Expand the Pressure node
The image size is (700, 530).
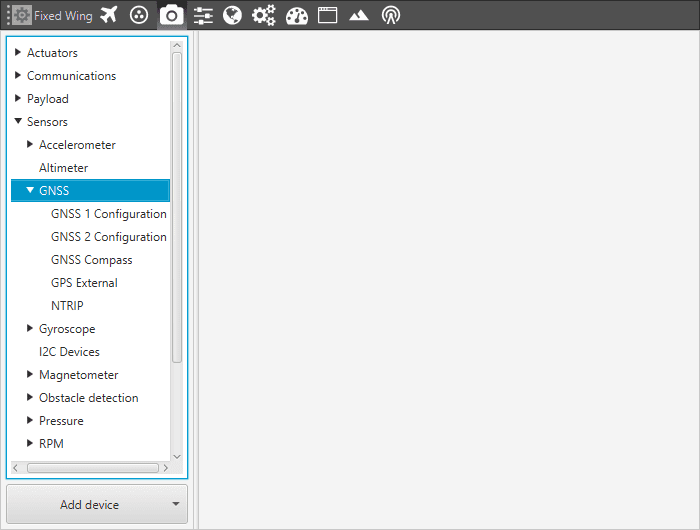[30, 420]
